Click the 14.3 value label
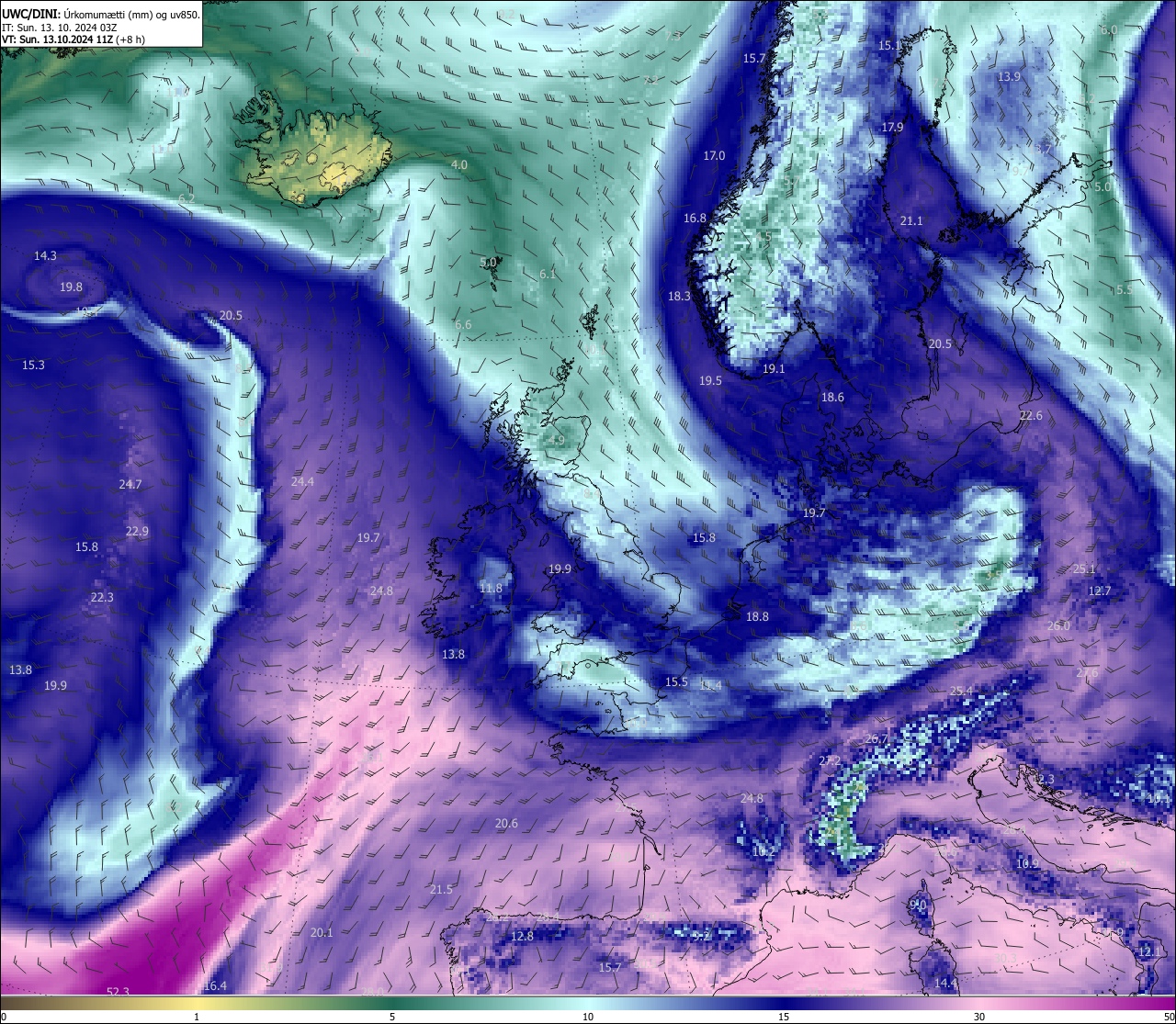1176x1024 pixels. coord(45,256)
